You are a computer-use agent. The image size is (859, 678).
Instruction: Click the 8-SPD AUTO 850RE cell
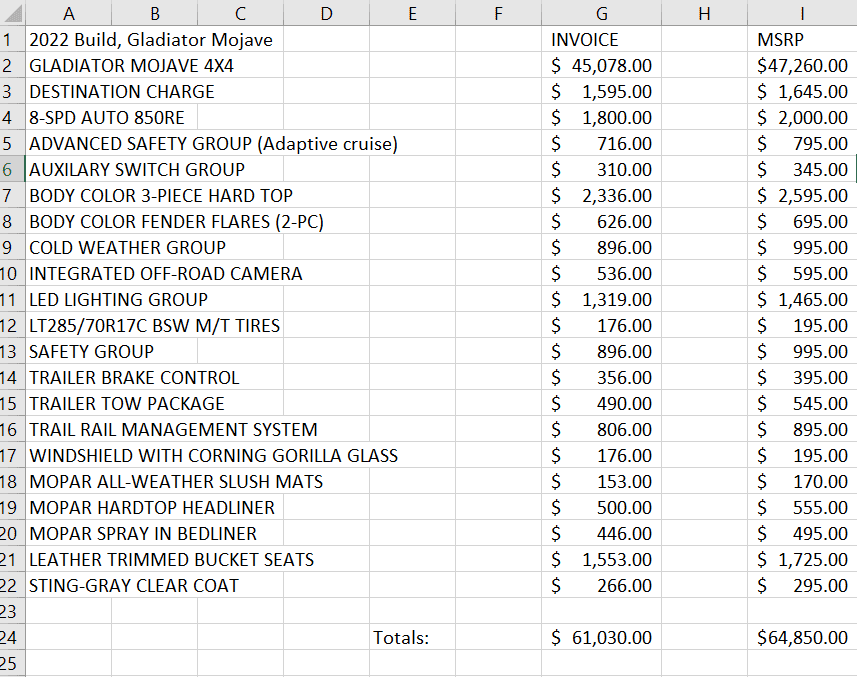coord(107,117)
